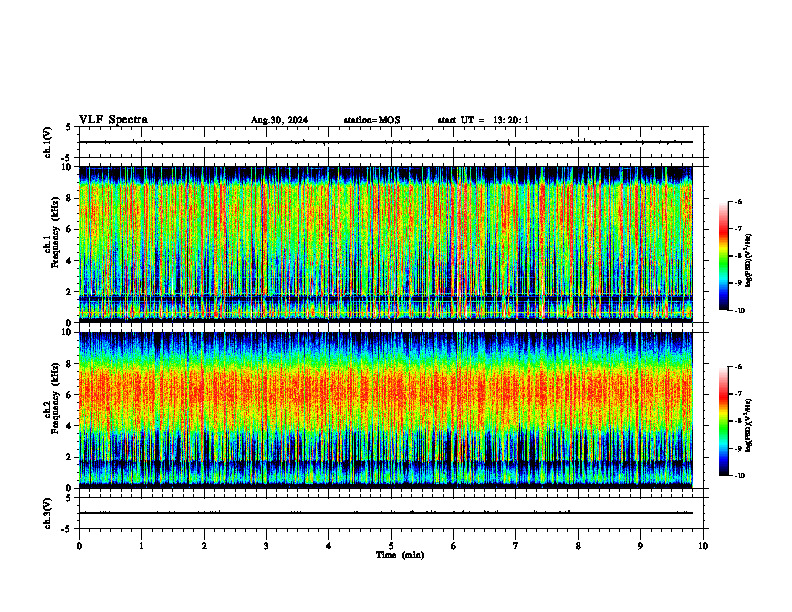792x612 pixels.
Task: Click the ch.2 frequency axis "4" tick label
Action: pos(70,426)
